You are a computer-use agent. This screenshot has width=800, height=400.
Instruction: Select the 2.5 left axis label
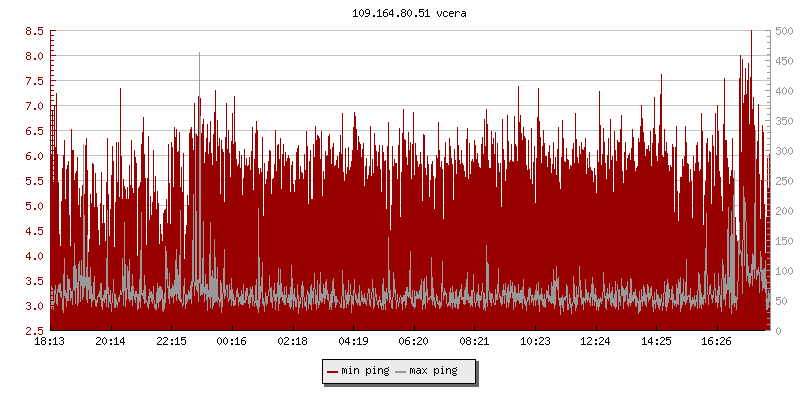click(33, 331)
